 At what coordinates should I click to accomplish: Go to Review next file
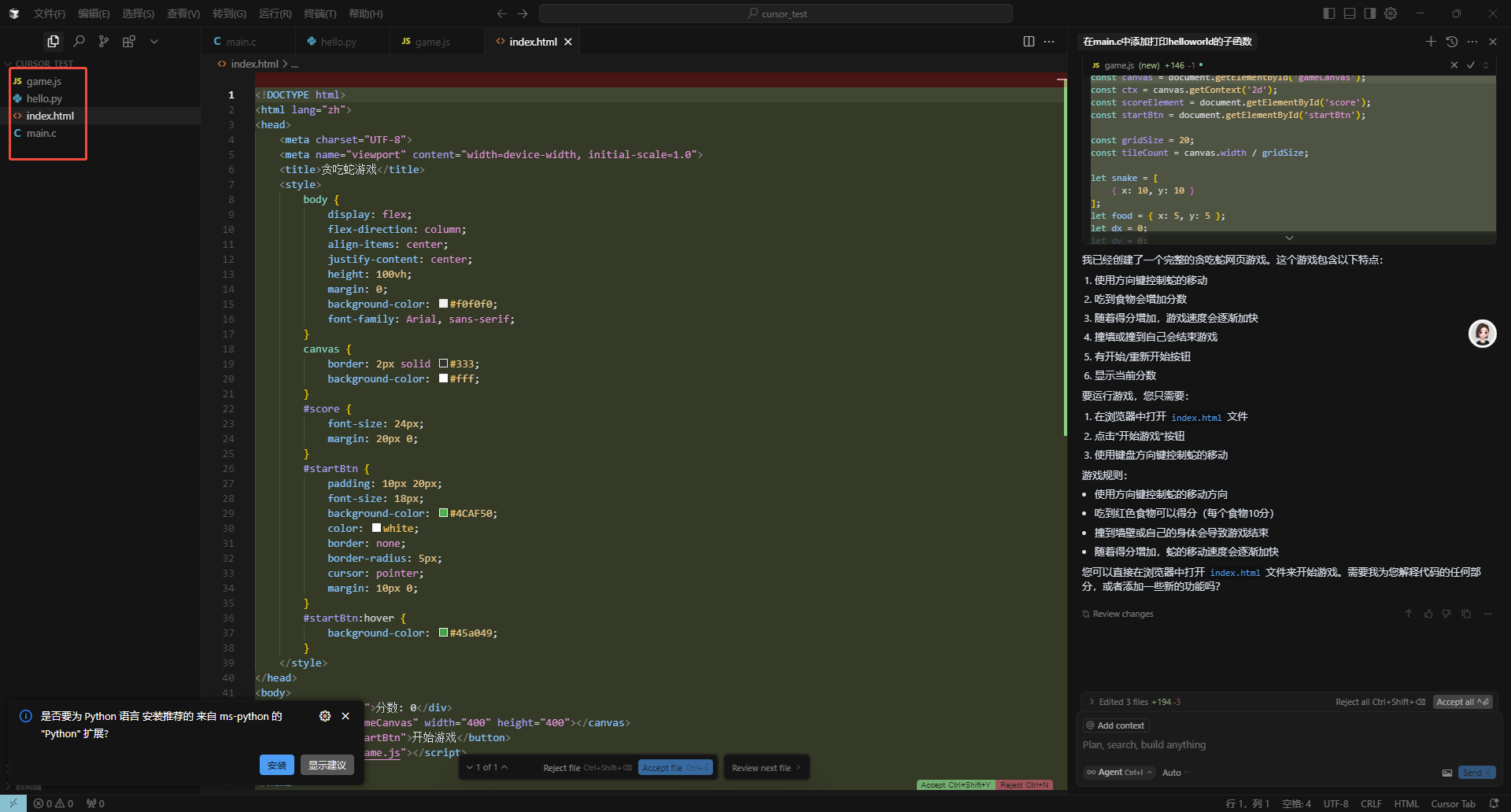(x=766, y=768)
